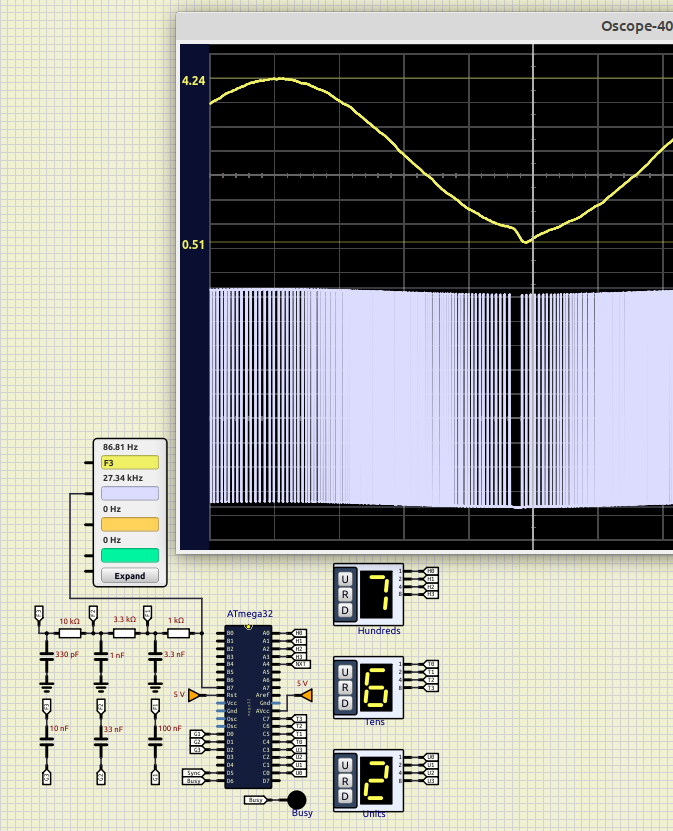Click the lavender channel 2 color field
The height and width of the screenshot is (831, 673).
pos(130,494)
